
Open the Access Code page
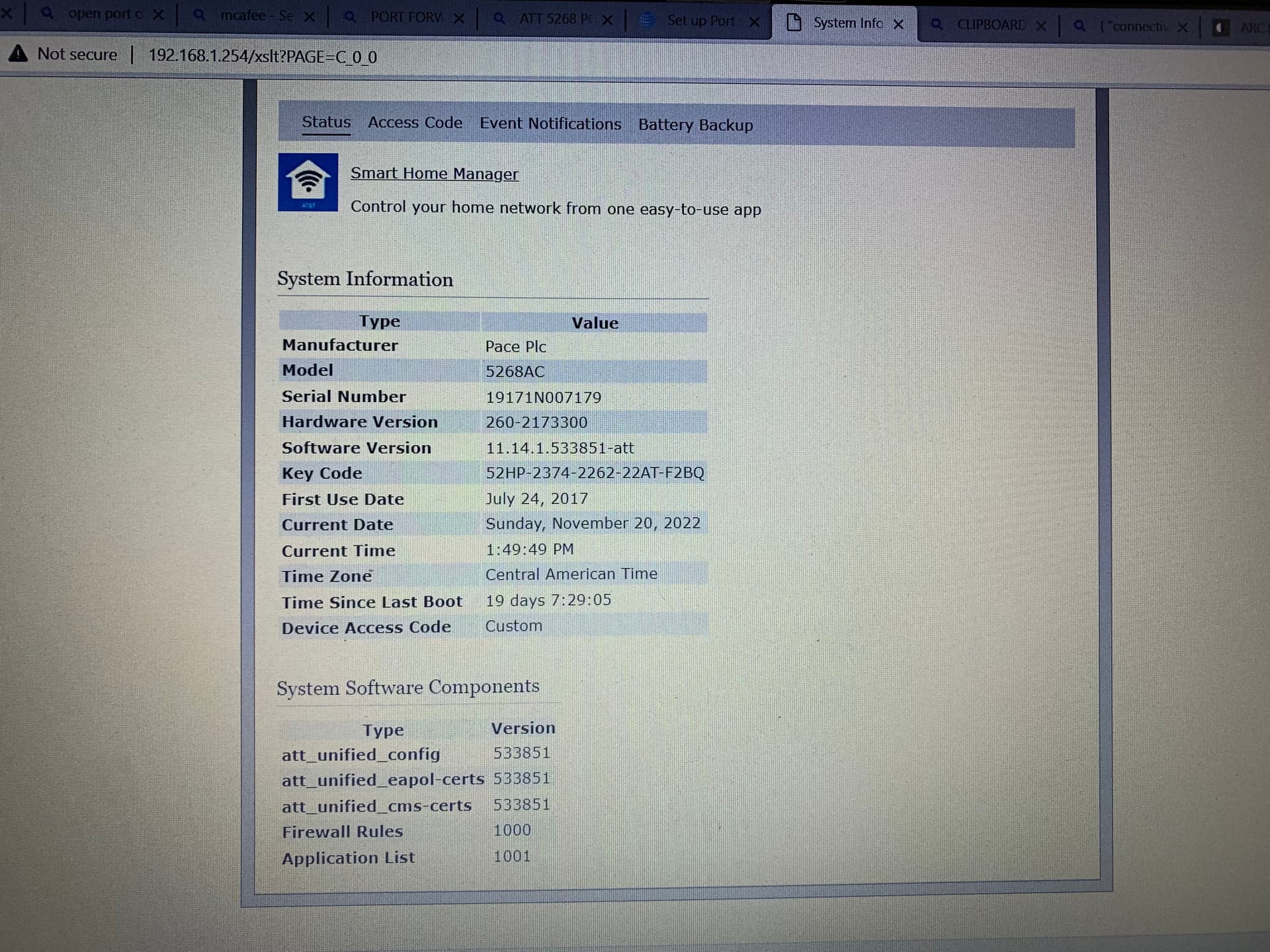coord(415,123)
